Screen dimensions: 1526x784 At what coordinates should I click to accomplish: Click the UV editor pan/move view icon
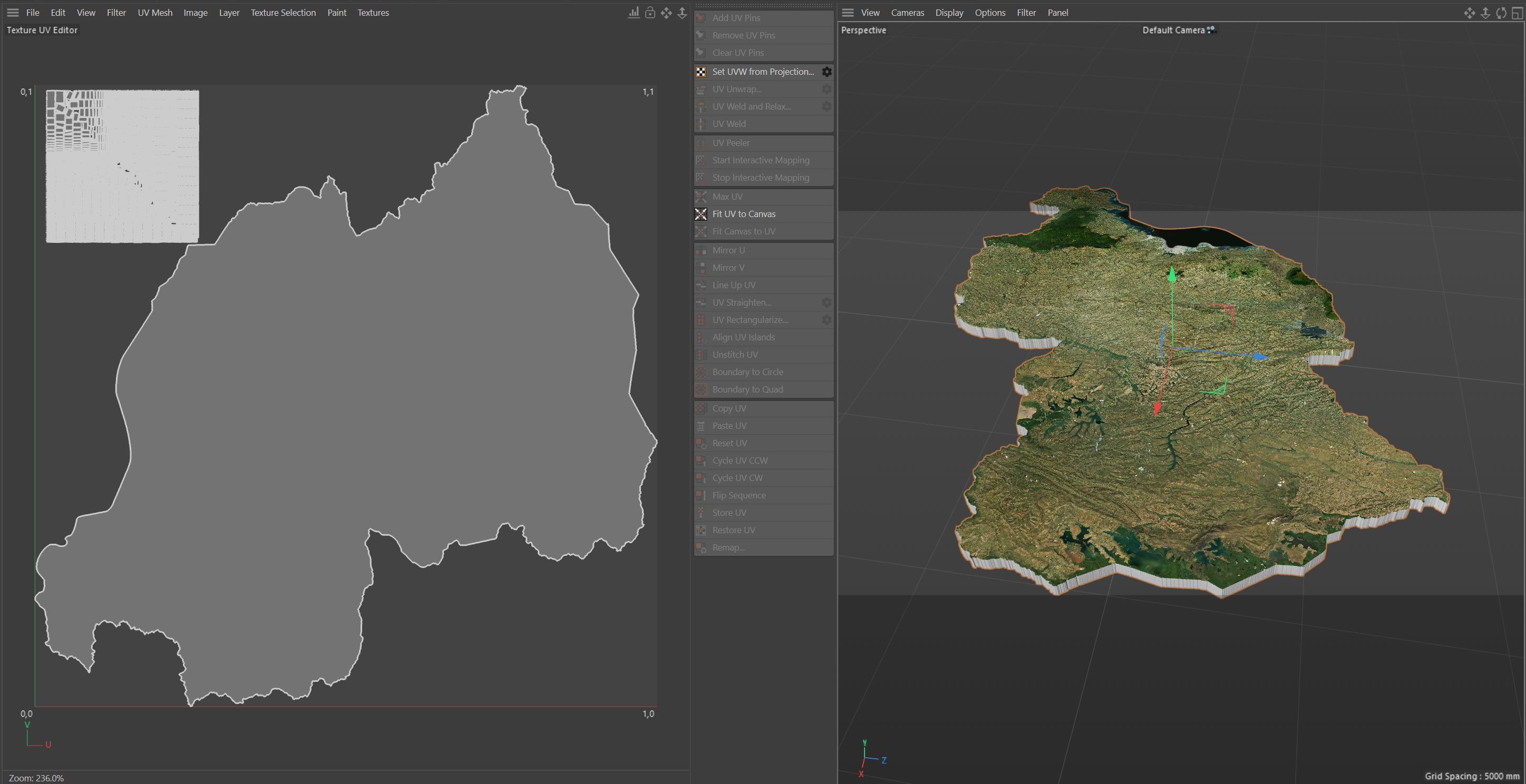click(x=666, y=13)
